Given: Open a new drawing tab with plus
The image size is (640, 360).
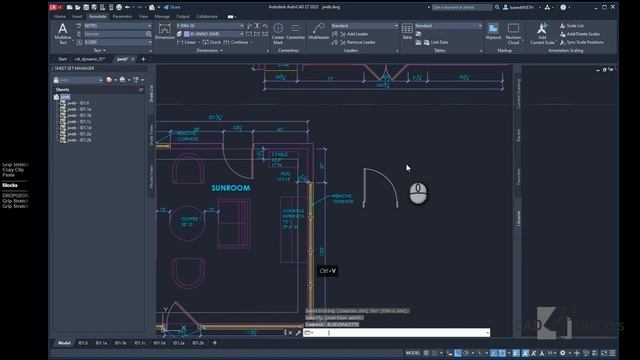Looking at the screenshot, I should 143,59.
